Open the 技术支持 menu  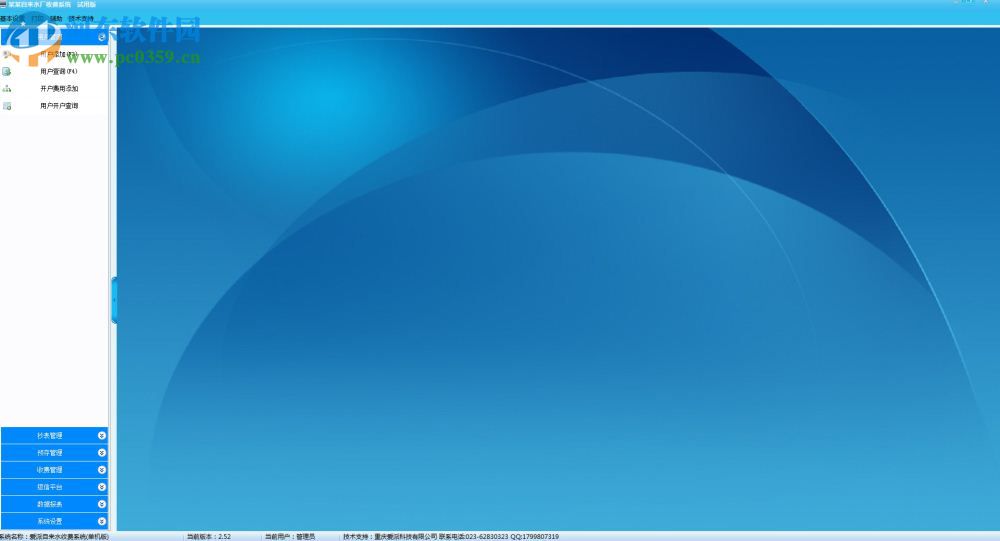pyautogui.click(x=81, y=19)
